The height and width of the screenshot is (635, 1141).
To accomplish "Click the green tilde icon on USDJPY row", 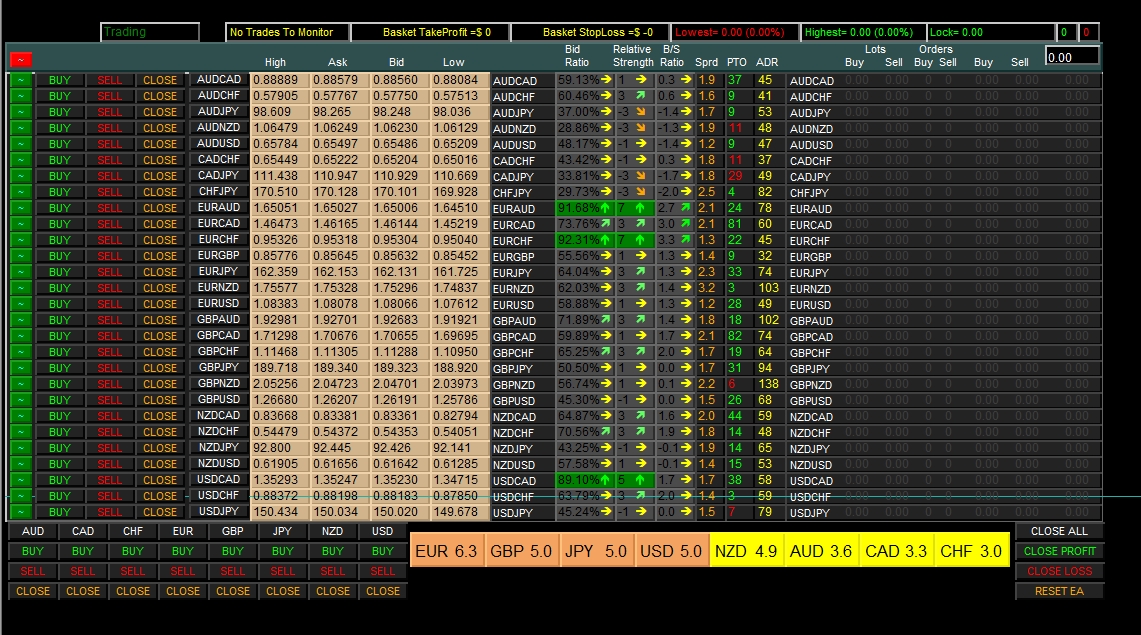I will [x=21, y=512].
